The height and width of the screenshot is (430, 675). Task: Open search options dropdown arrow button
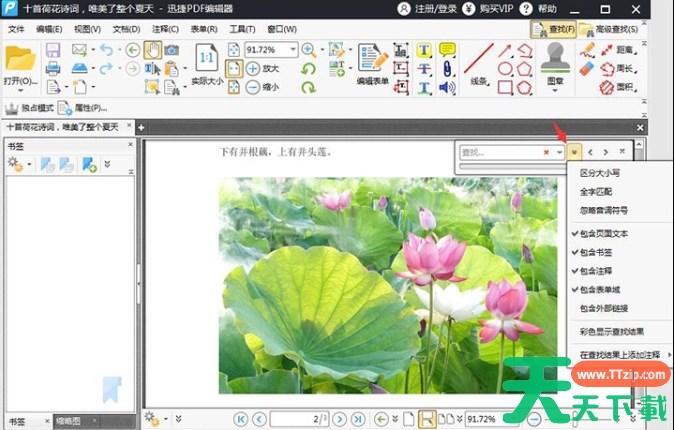[574, 152]
